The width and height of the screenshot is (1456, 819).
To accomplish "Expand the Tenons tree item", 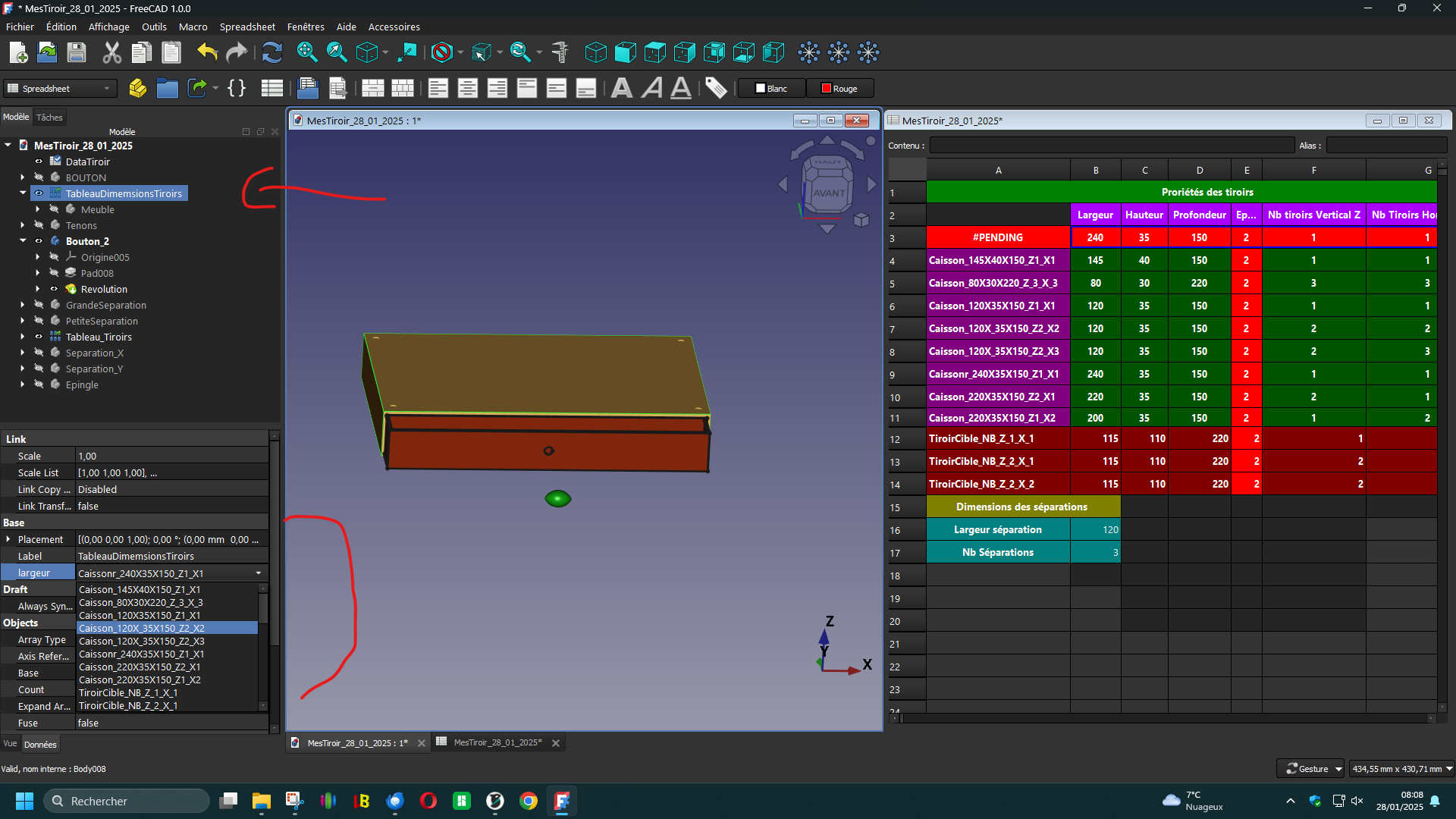I will click(23, 225).
